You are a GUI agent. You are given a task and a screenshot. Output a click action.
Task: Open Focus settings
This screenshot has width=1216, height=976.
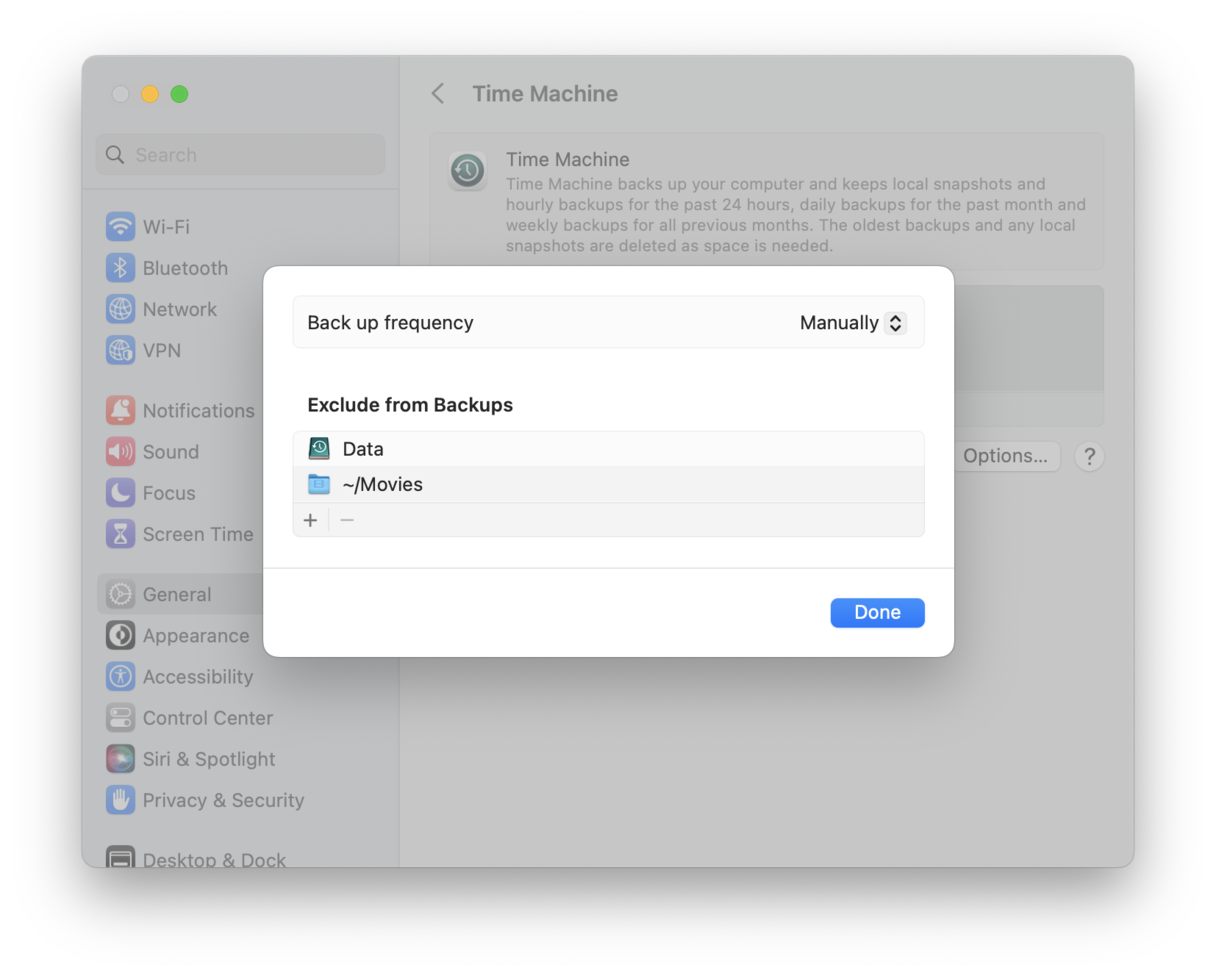tap(168, 493)
